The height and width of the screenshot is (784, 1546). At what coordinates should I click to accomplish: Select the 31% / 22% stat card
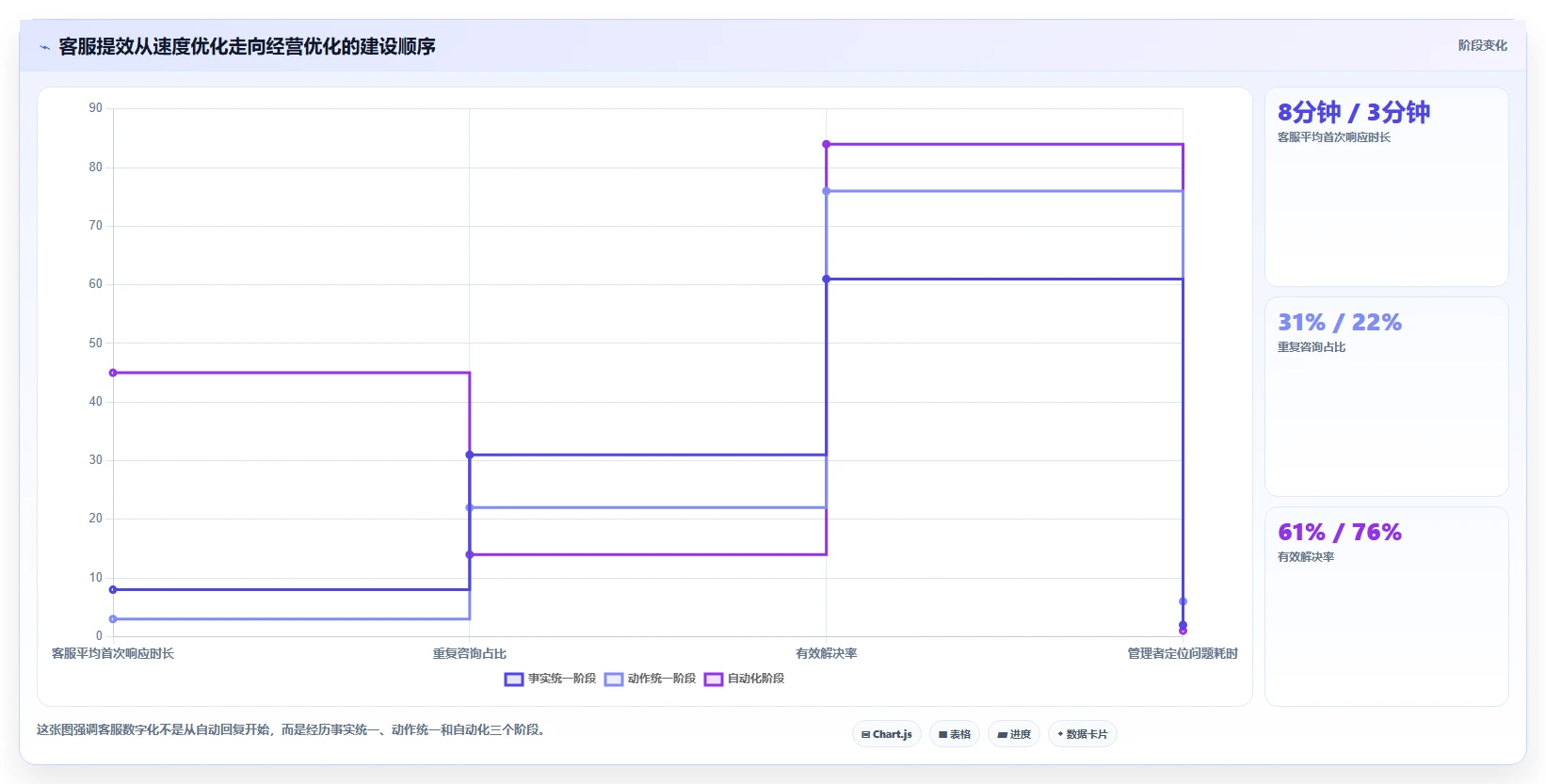[x=1387, y=397]
